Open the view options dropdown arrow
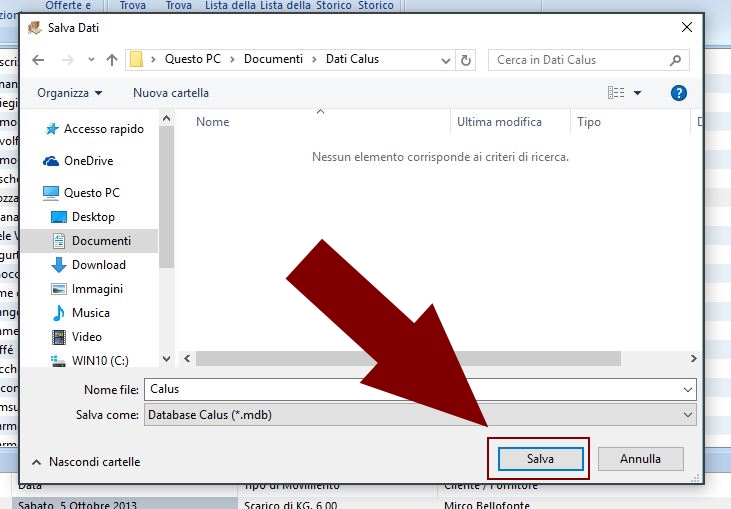The height and width of the screenshot is (509, 731). pos(637,93)
